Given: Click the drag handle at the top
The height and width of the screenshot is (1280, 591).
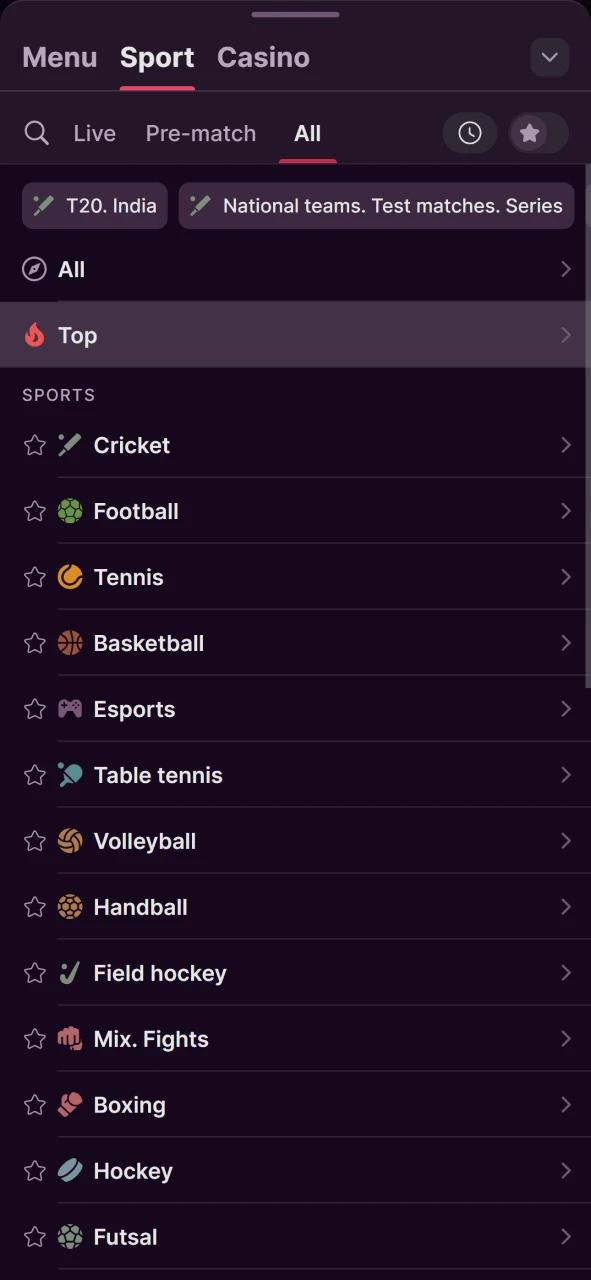Looking at the screenshot, I should point(295,14).
